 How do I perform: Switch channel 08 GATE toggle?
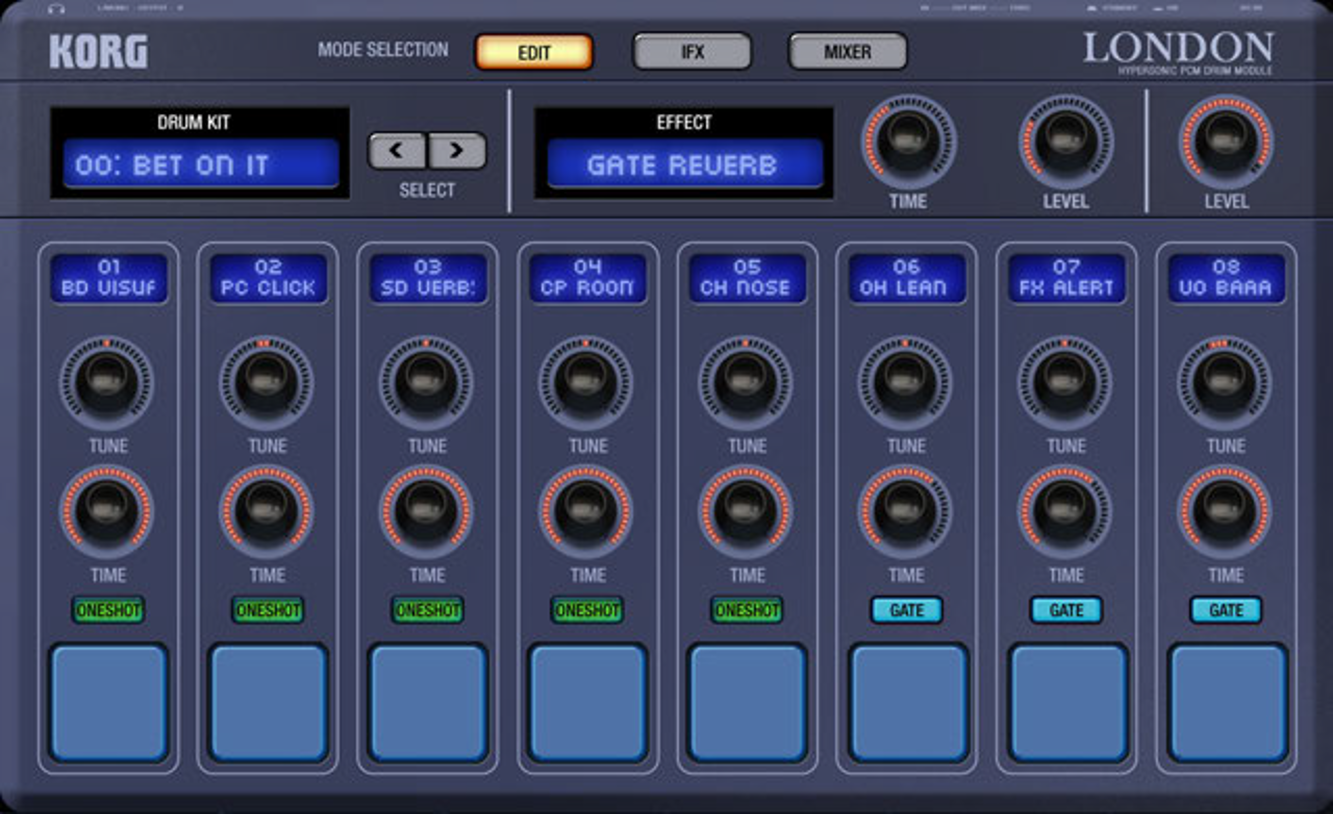pyautogui.click(x=1226, y=610)
